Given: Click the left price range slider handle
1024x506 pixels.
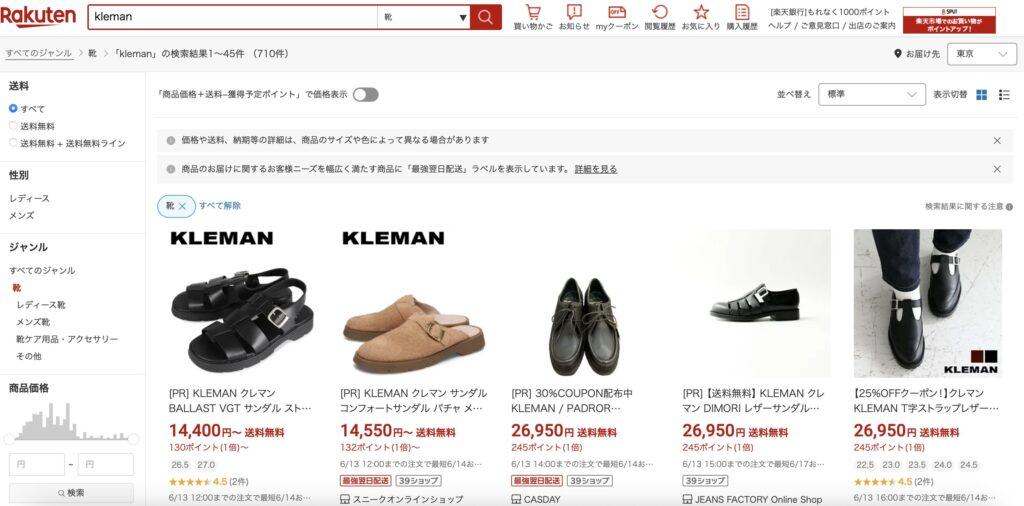Looking at the screenshot, I should pos(9,439).
